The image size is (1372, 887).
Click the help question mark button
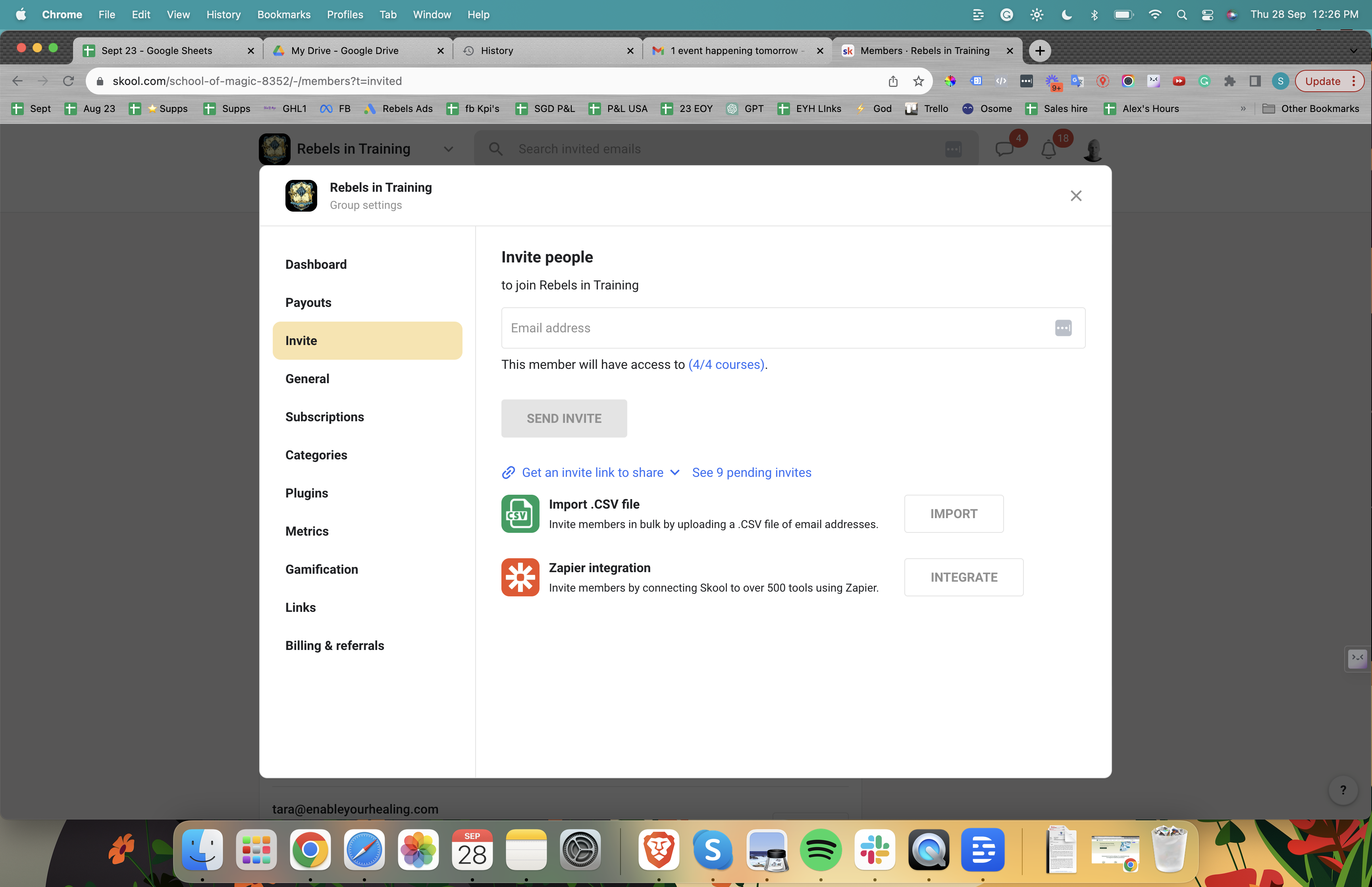tap(1343, 790)
